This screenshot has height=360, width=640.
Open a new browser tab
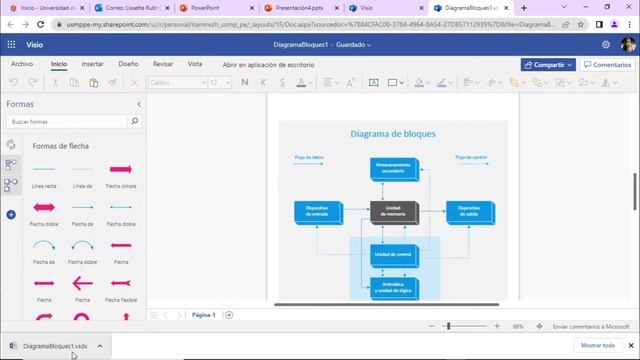click(524, 8)
